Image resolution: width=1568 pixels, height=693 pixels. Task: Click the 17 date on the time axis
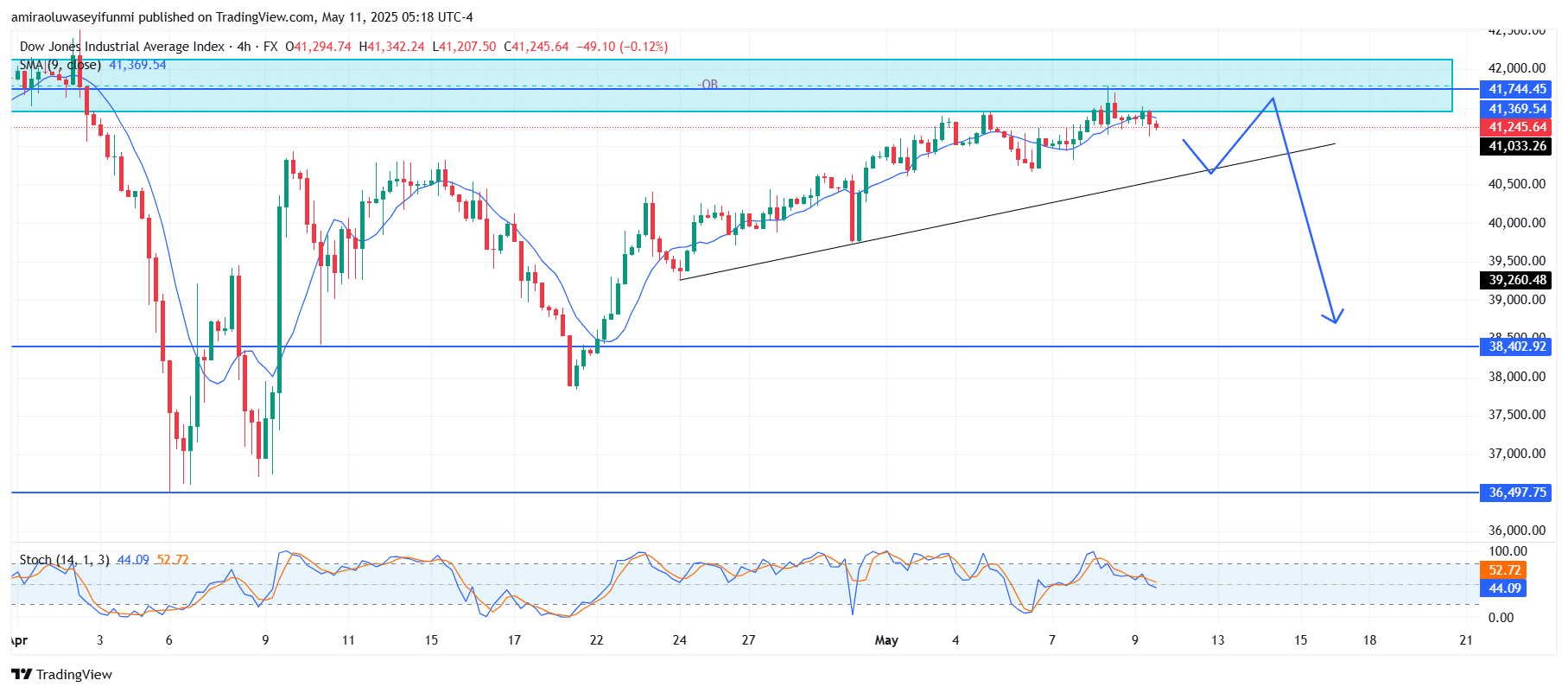[514, 640]
